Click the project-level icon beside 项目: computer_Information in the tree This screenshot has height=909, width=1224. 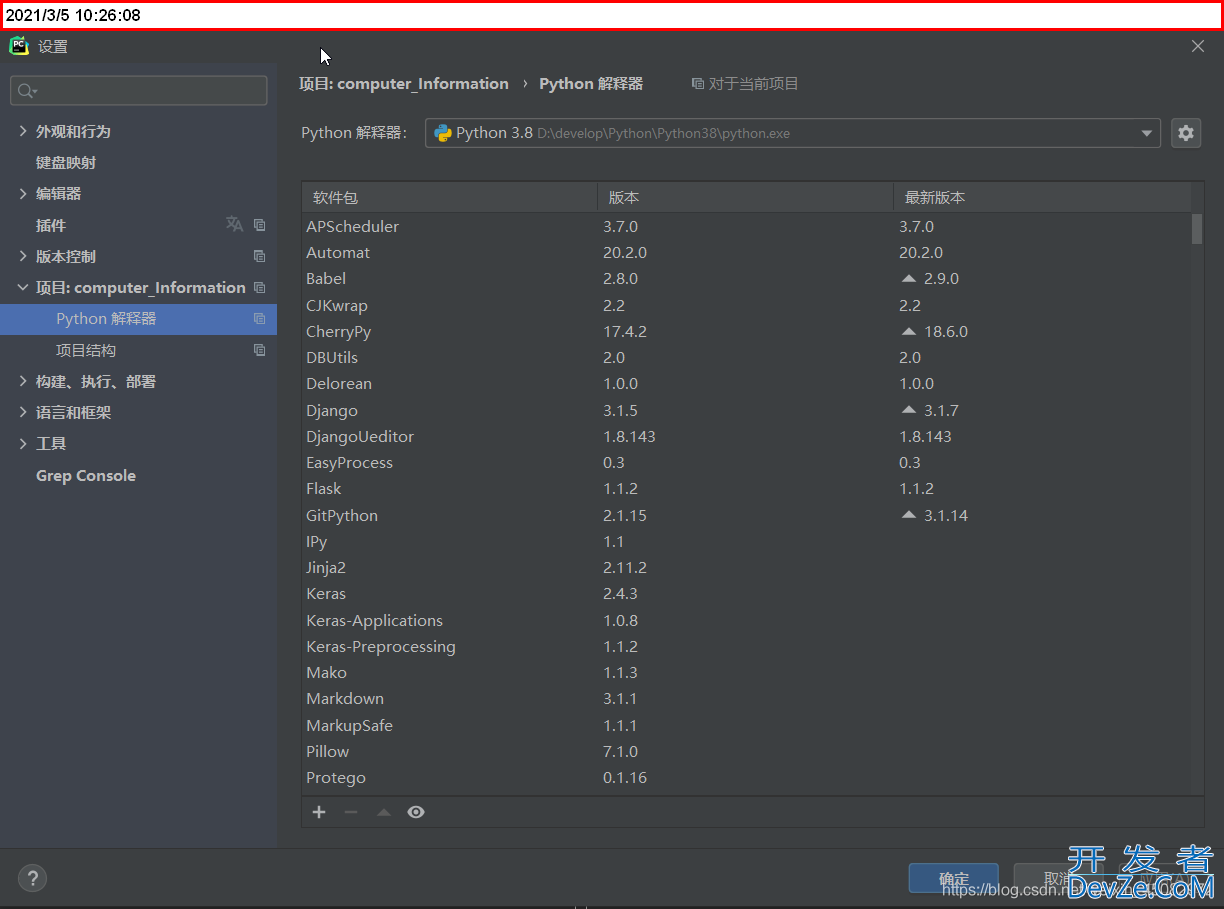pos(260,288)
